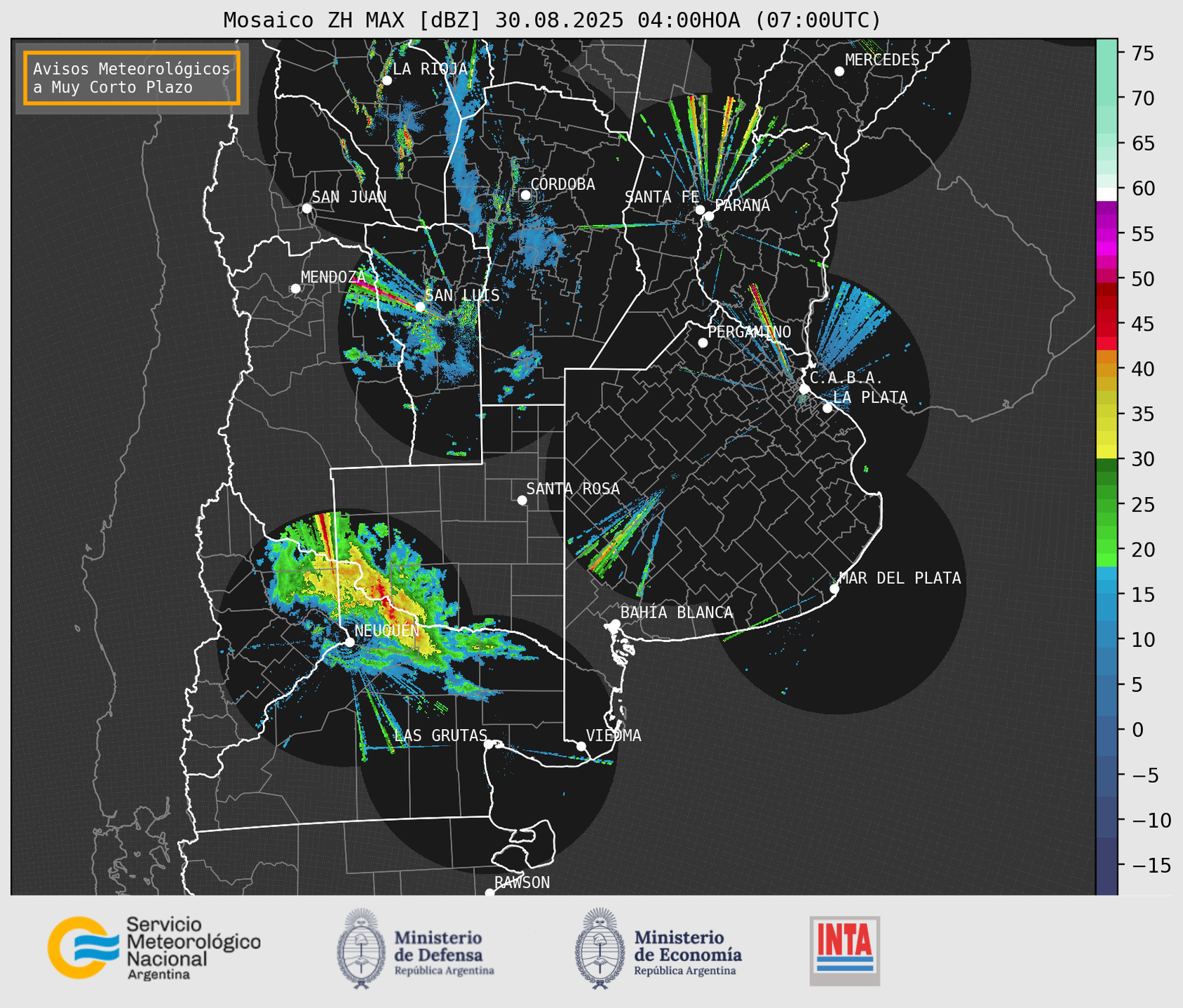The height and width of the screenshot is (1008, 1183).
Task: Click the Mercedes city marker dot
Action: click(x=839, y=71)
